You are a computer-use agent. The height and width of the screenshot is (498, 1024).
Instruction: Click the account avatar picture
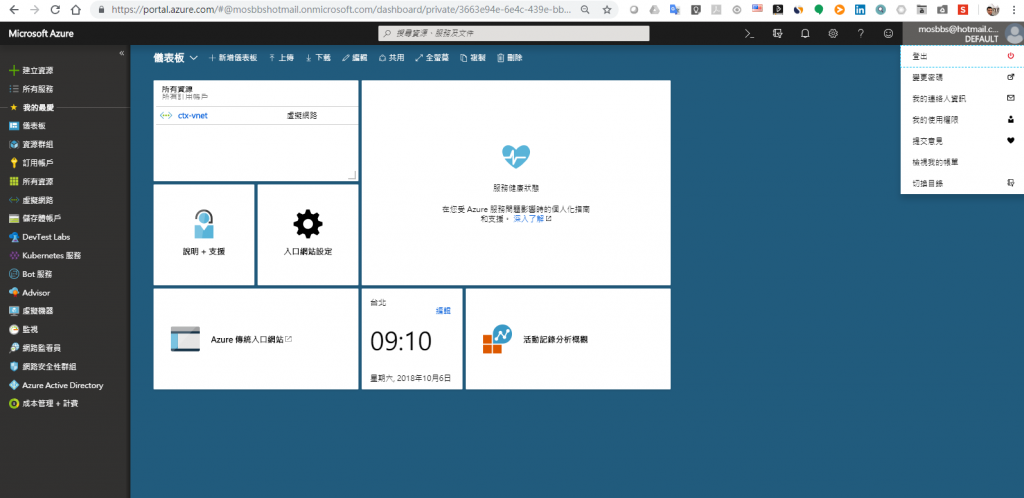point(1014,34)
